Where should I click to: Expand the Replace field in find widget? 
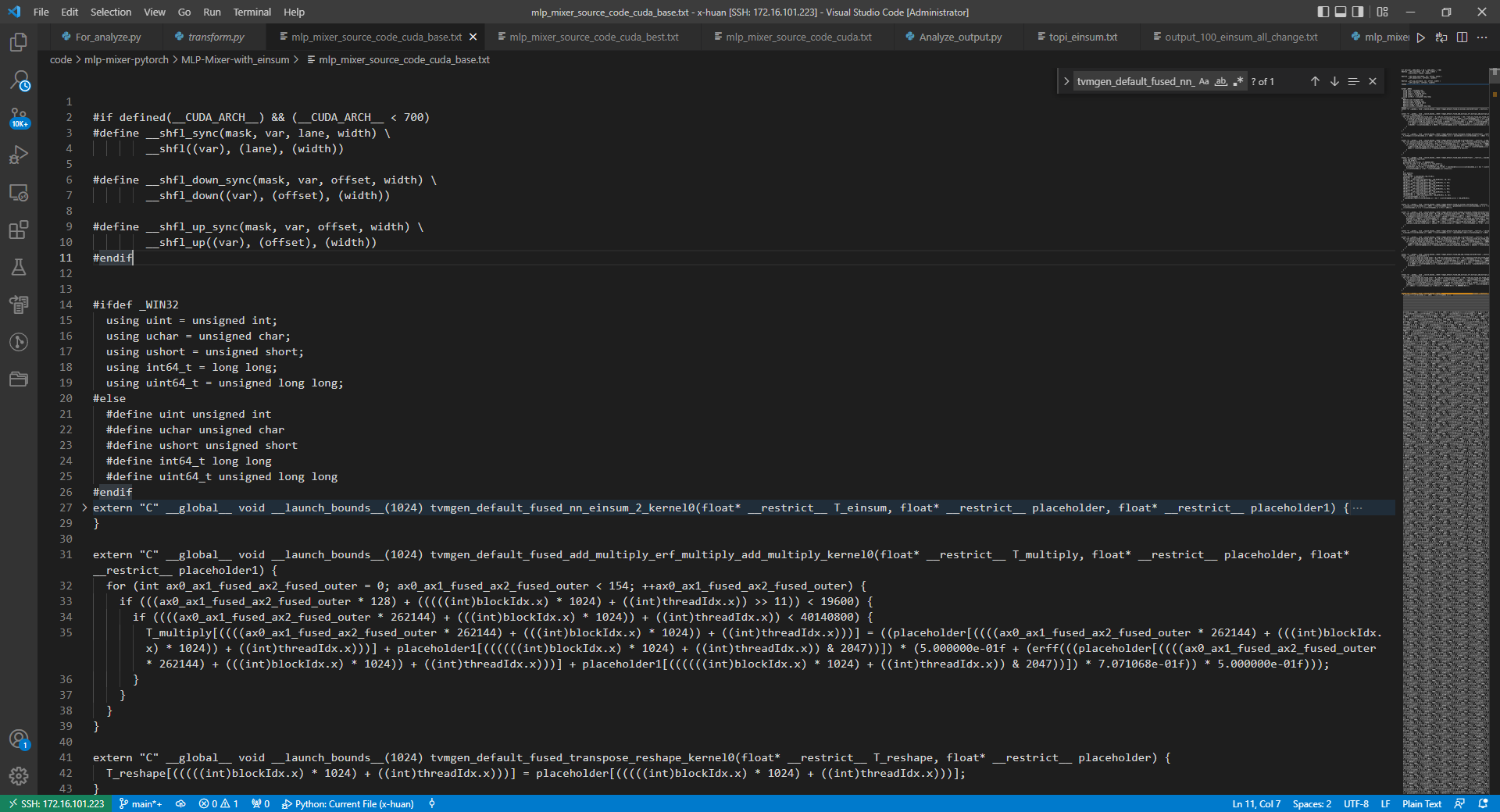pos(1066,82)
